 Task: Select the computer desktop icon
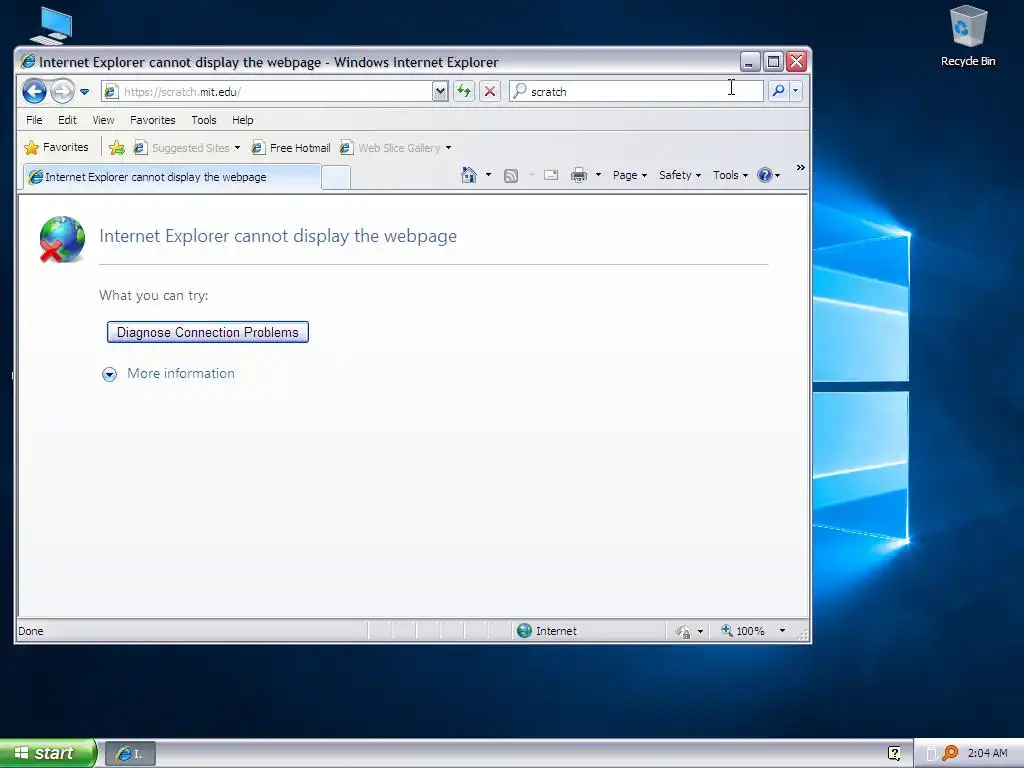52,25
